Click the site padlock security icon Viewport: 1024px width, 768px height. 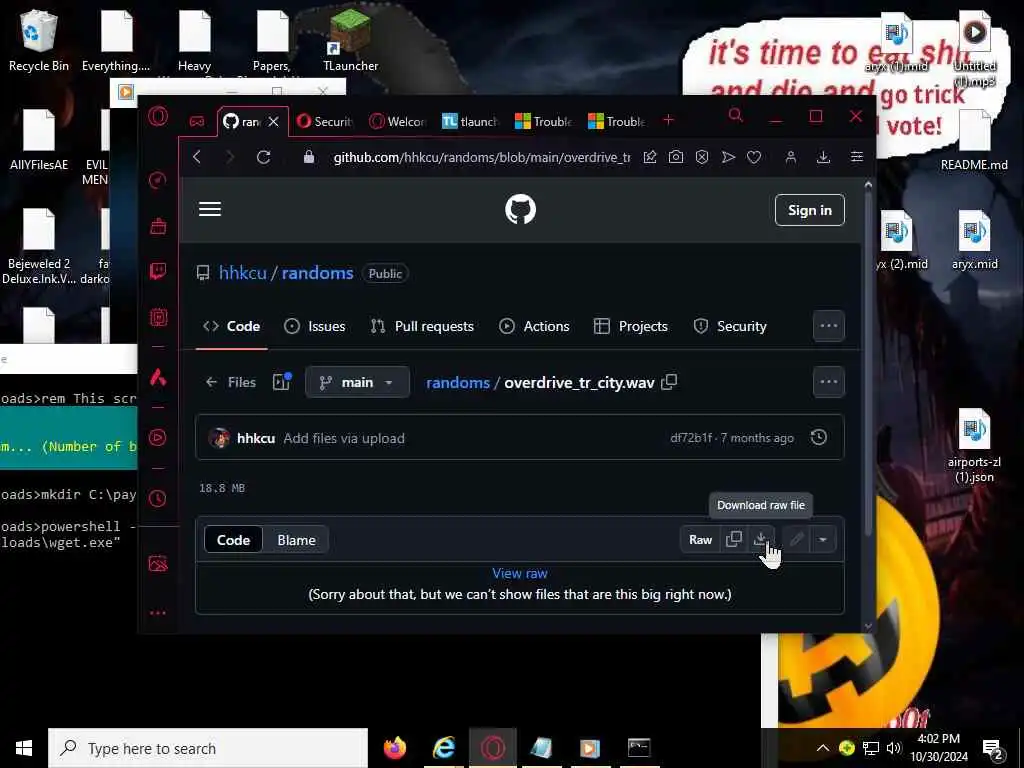tap(309, 157)
